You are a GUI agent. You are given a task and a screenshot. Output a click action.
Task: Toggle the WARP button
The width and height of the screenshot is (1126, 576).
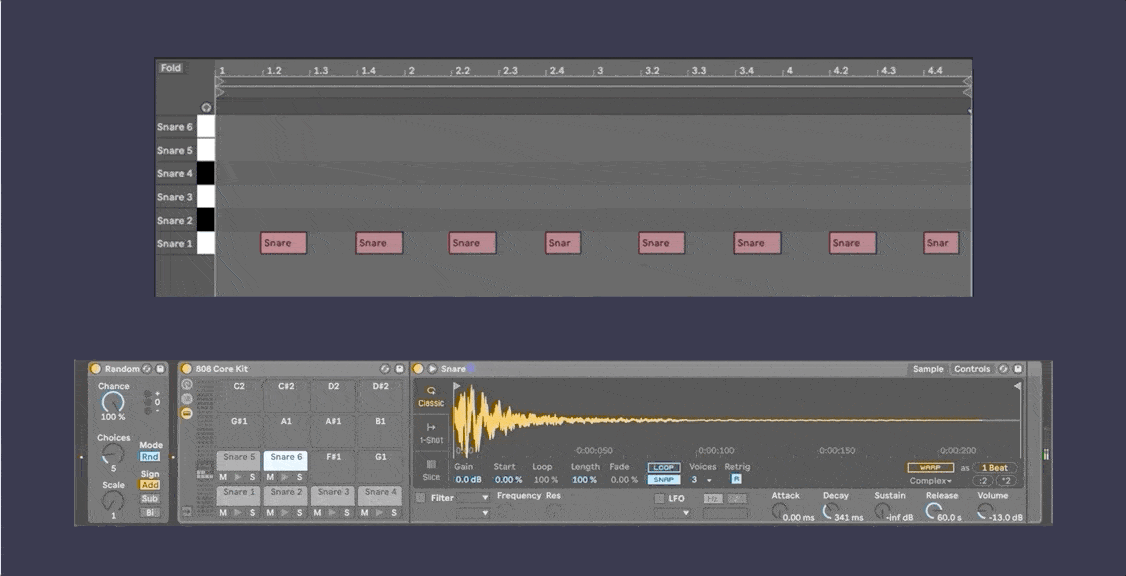pyautogui.click(x=930, y=468)
